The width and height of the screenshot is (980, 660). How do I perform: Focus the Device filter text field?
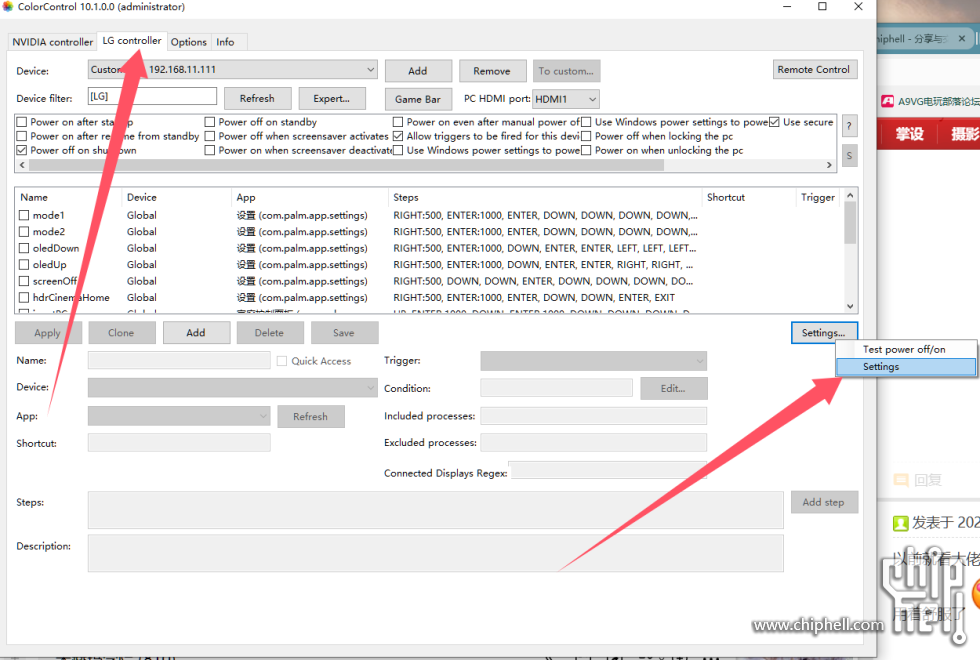click(152, 96)
